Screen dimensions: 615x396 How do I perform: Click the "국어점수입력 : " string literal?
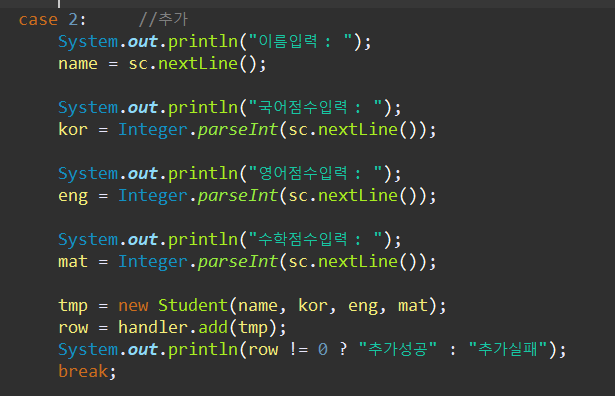[x=315, y=107]
